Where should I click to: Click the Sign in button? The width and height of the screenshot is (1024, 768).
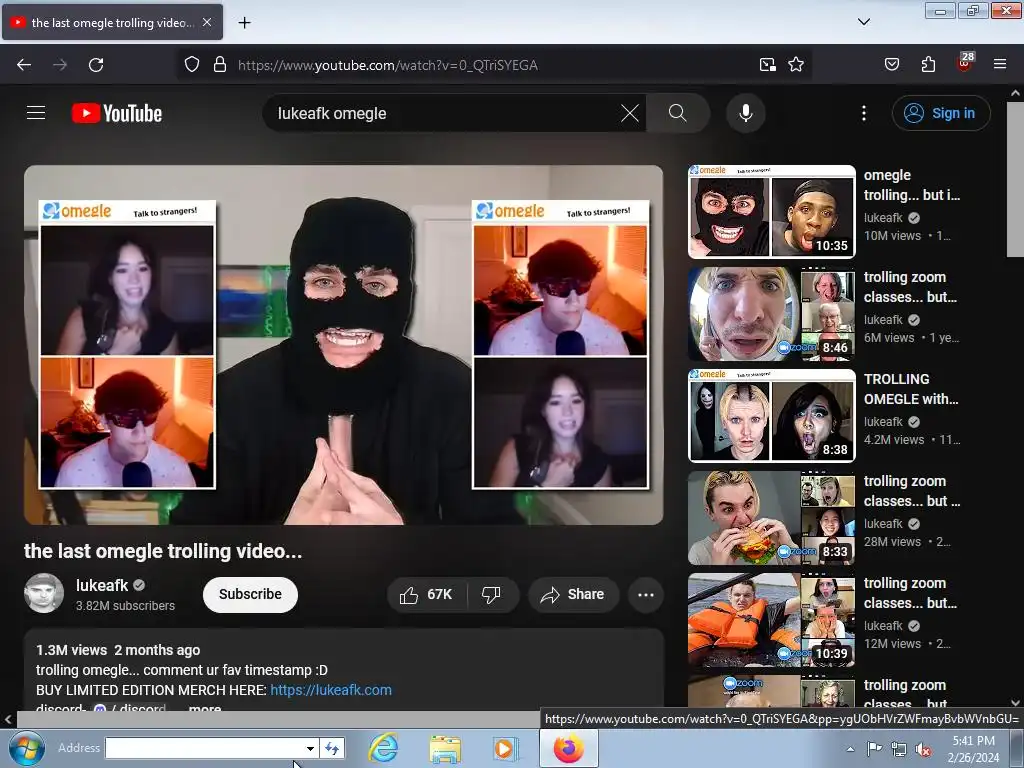click(x=940, y=113)
